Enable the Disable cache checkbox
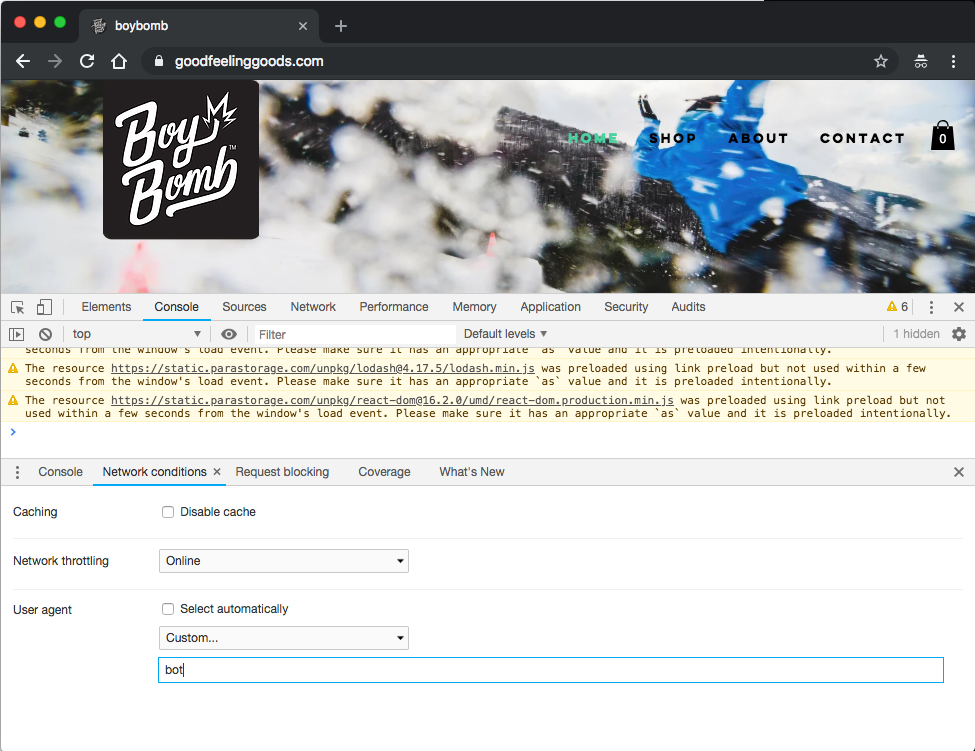 (168, 512)
